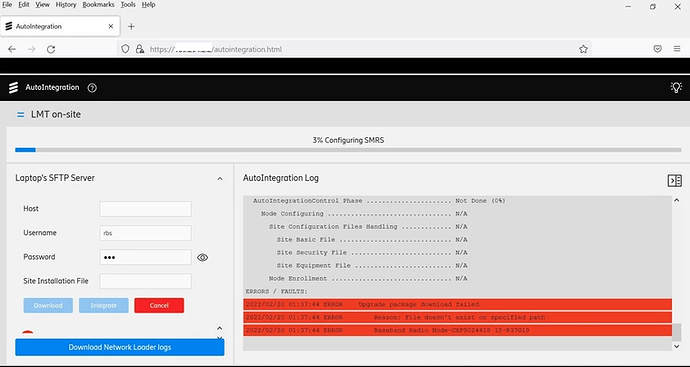This screenshot has width=690, height=367.
Task: Open the History menu
Action: pos(66,4)
